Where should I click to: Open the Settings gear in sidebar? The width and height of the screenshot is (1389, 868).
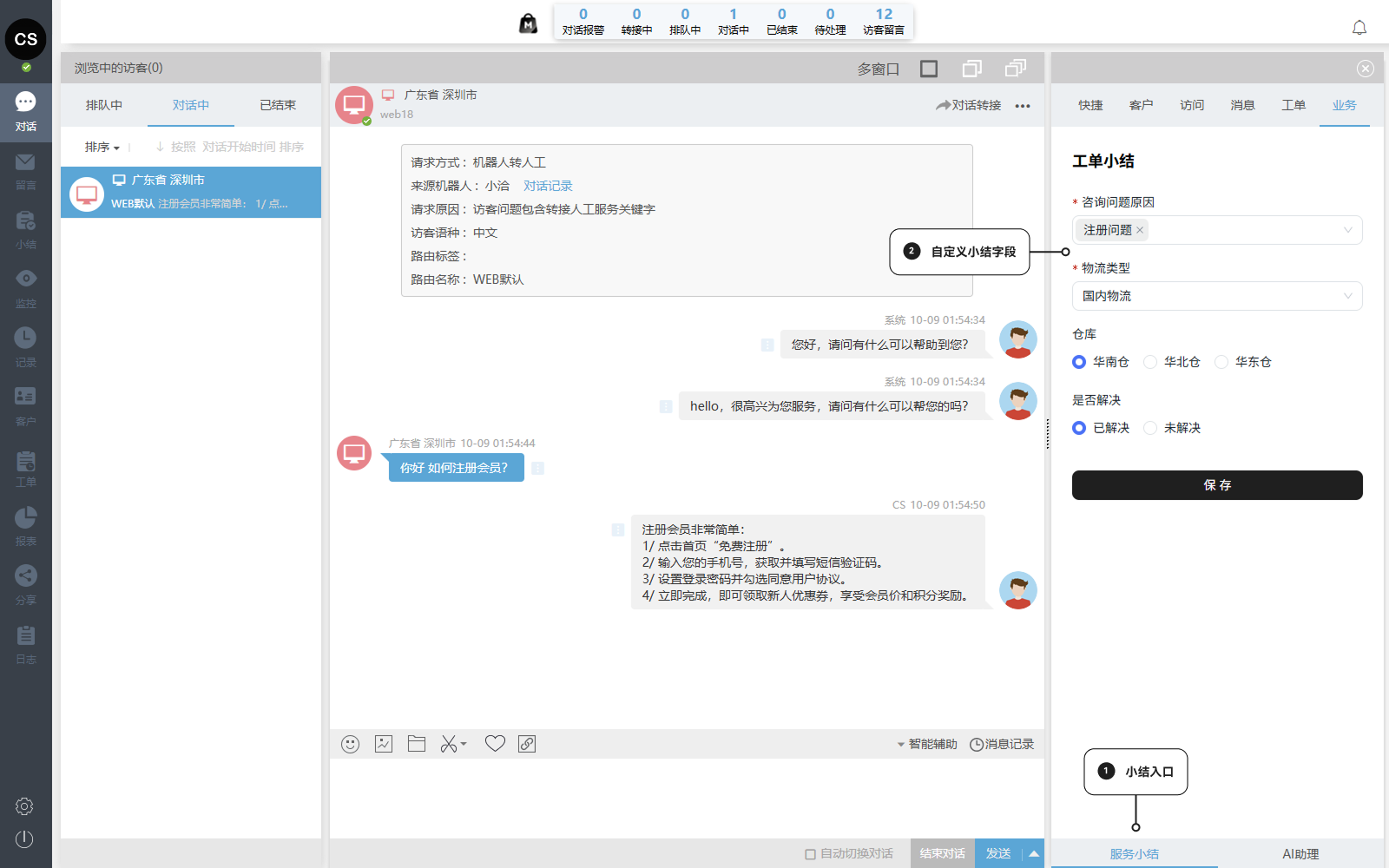point(24,806)
